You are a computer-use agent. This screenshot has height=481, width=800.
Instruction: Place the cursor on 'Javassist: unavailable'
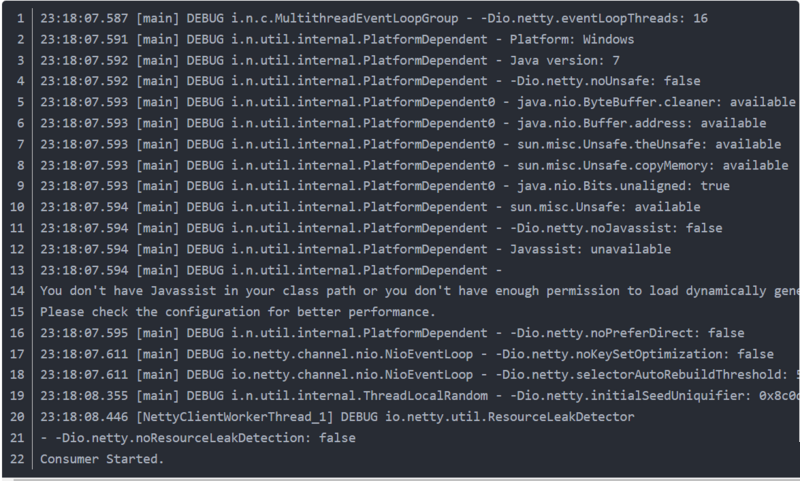tap(590, 249)
